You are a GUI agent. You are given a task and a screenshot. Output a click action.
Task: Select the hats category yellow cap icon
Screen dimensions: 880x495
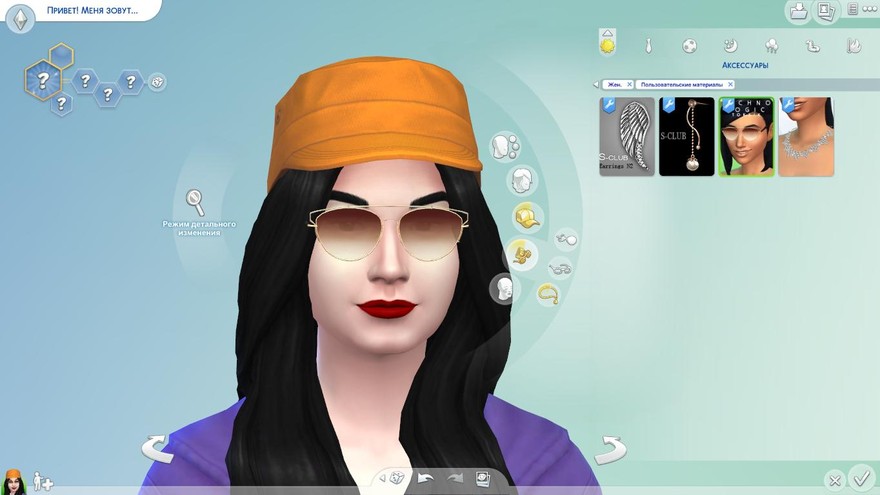pyautogui.click(x=528, y=218)
